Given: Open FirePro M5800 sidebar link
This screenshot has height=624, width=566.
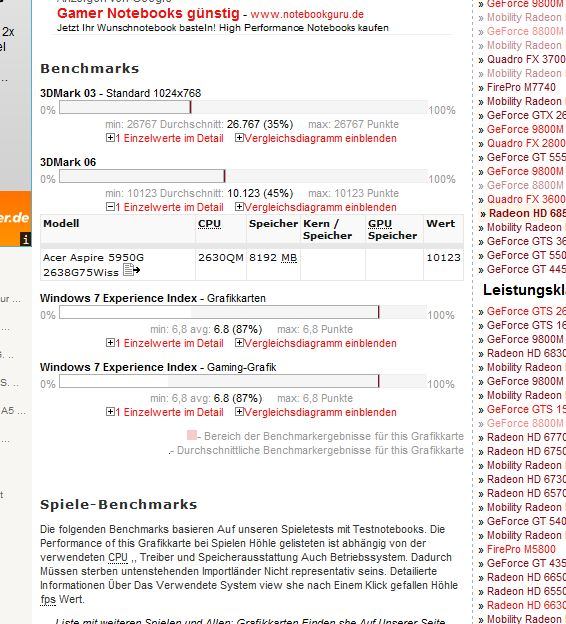Looking at the screenshot, I should point(521,549).
